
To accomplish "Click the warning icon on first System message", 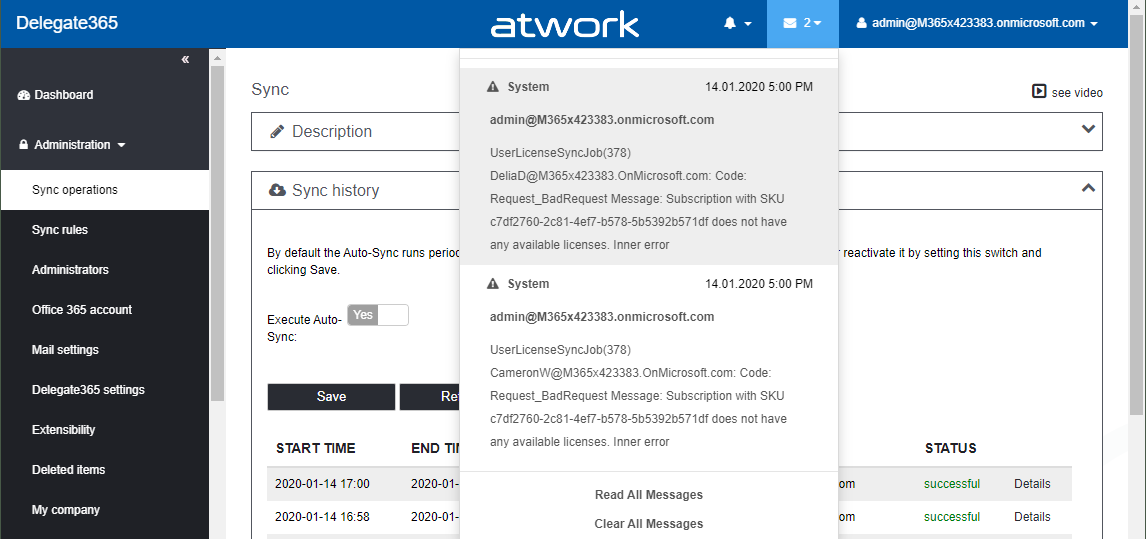I will (492, 87).
